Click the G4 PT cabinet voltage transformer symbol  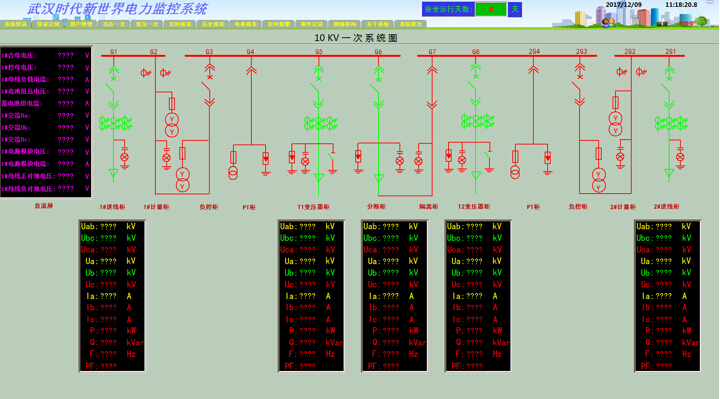pyautogui.click(x=233, y=173)
